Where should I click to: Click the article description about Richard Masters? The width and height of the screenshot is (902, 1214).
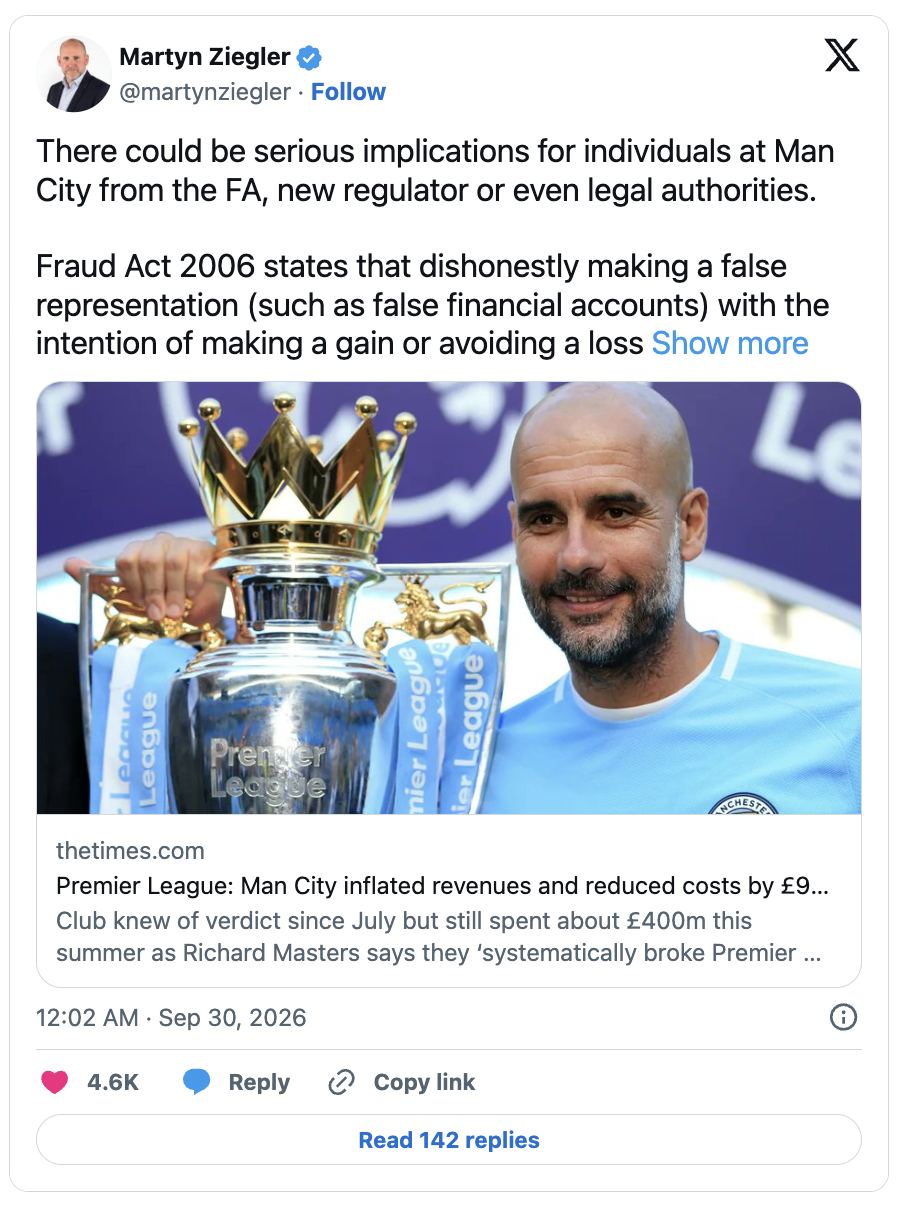pos(439,937)
